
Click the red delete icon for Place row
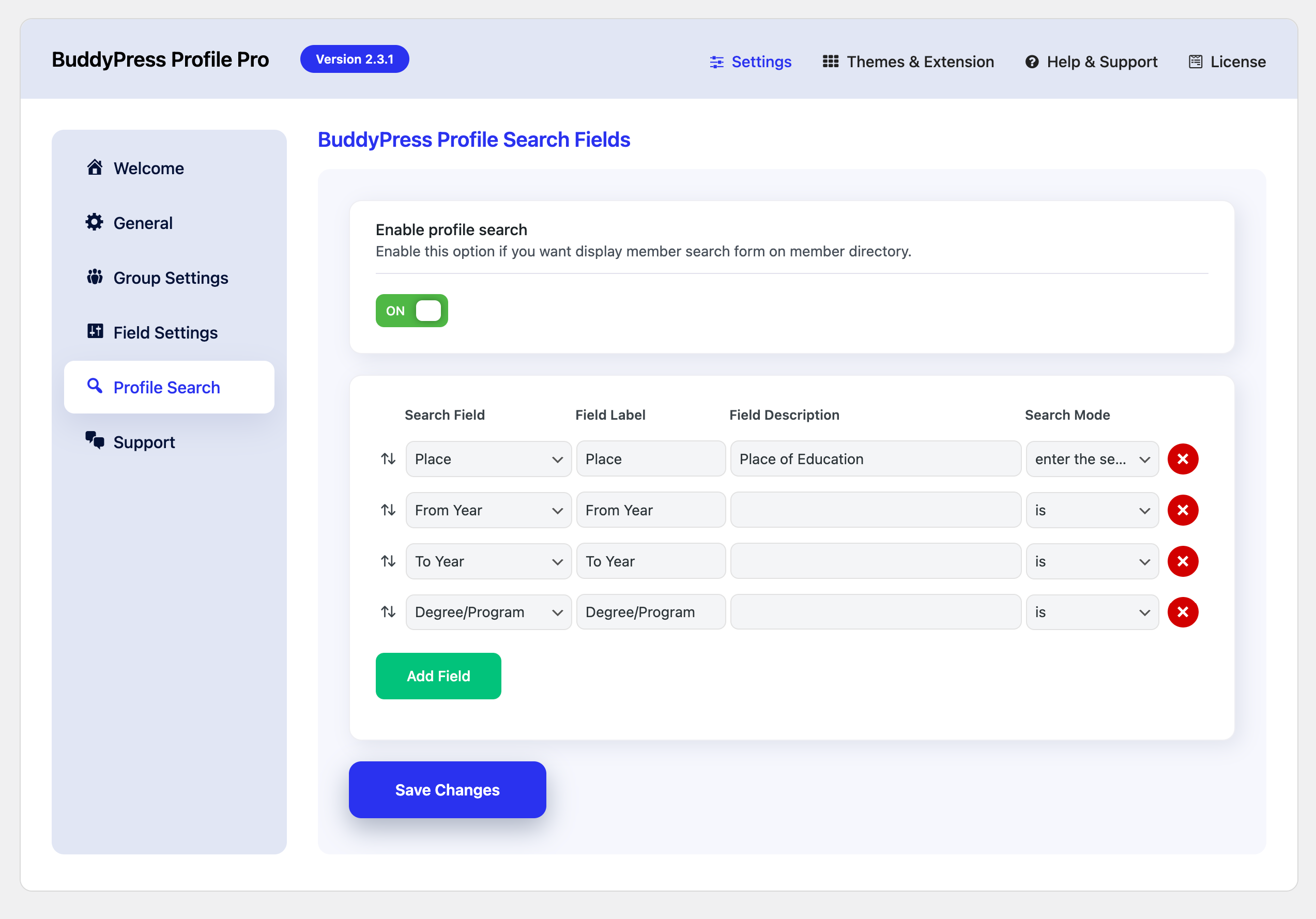click(x=1183, y=458)
